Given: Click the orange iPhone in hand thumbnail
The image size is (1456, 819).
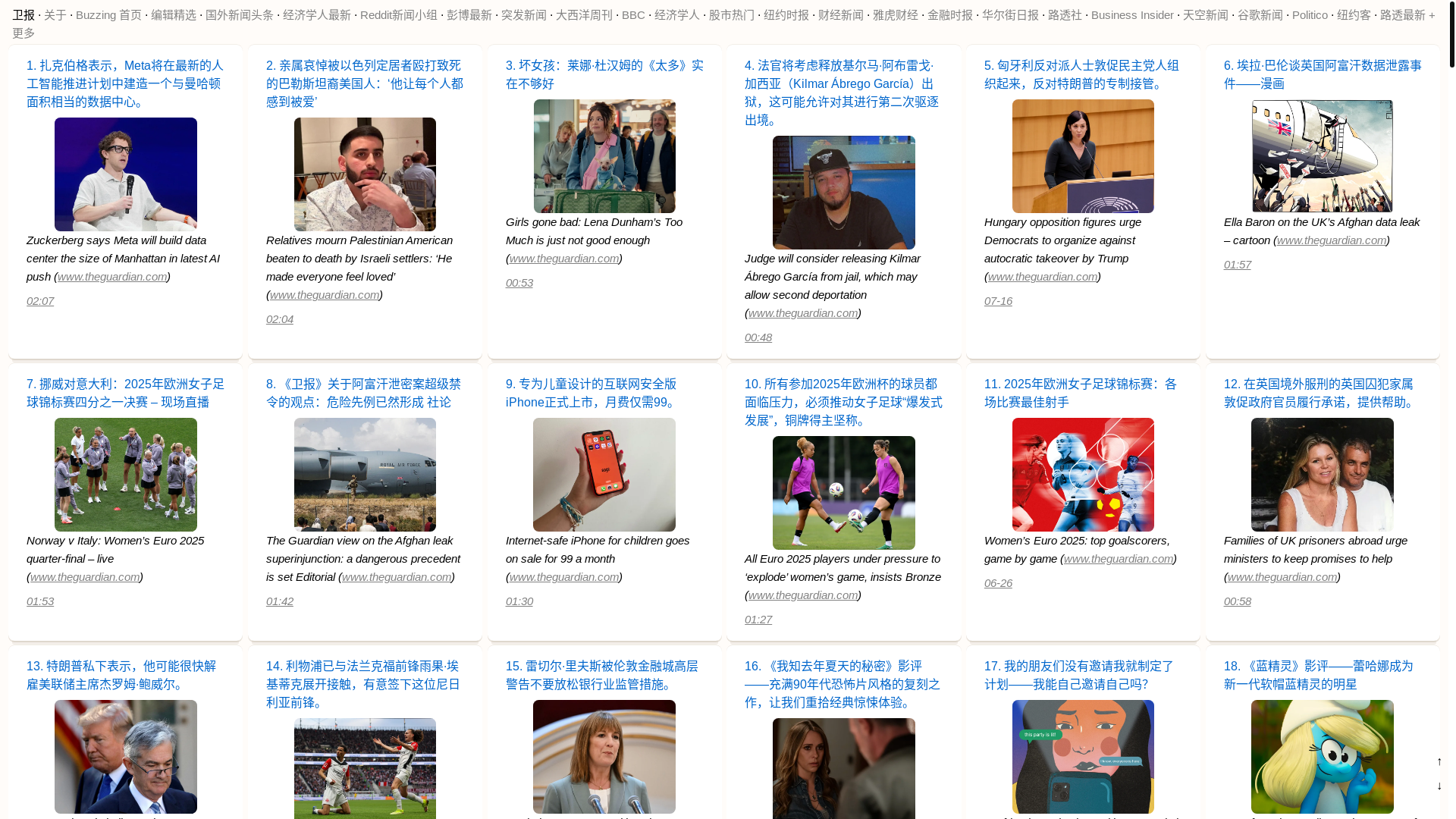Looking at the screenshot, I should pos(604,475).
